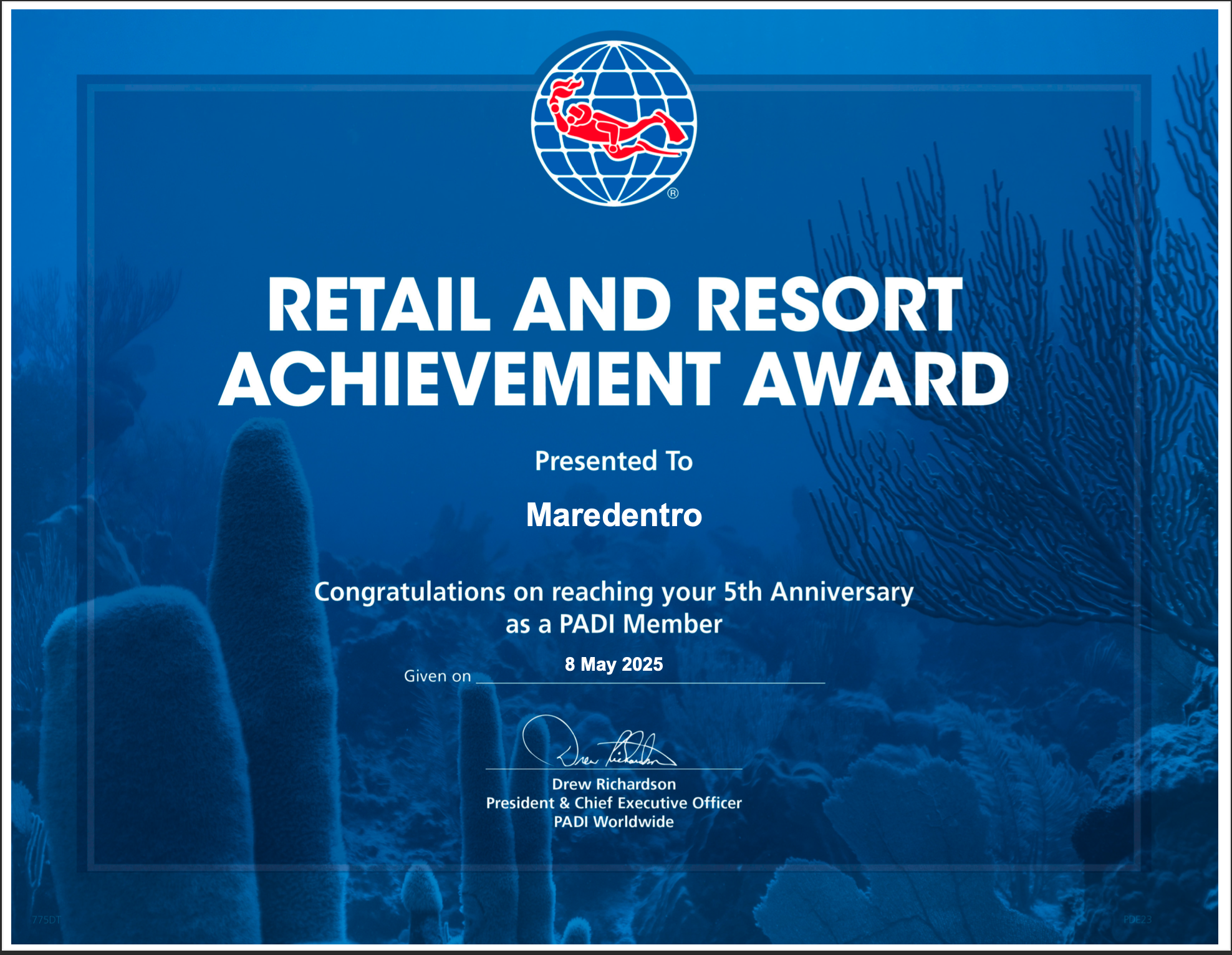Select the 'Presented To' text
The width and height of the screenshot is (1232, 955).
tap(614, 461)
